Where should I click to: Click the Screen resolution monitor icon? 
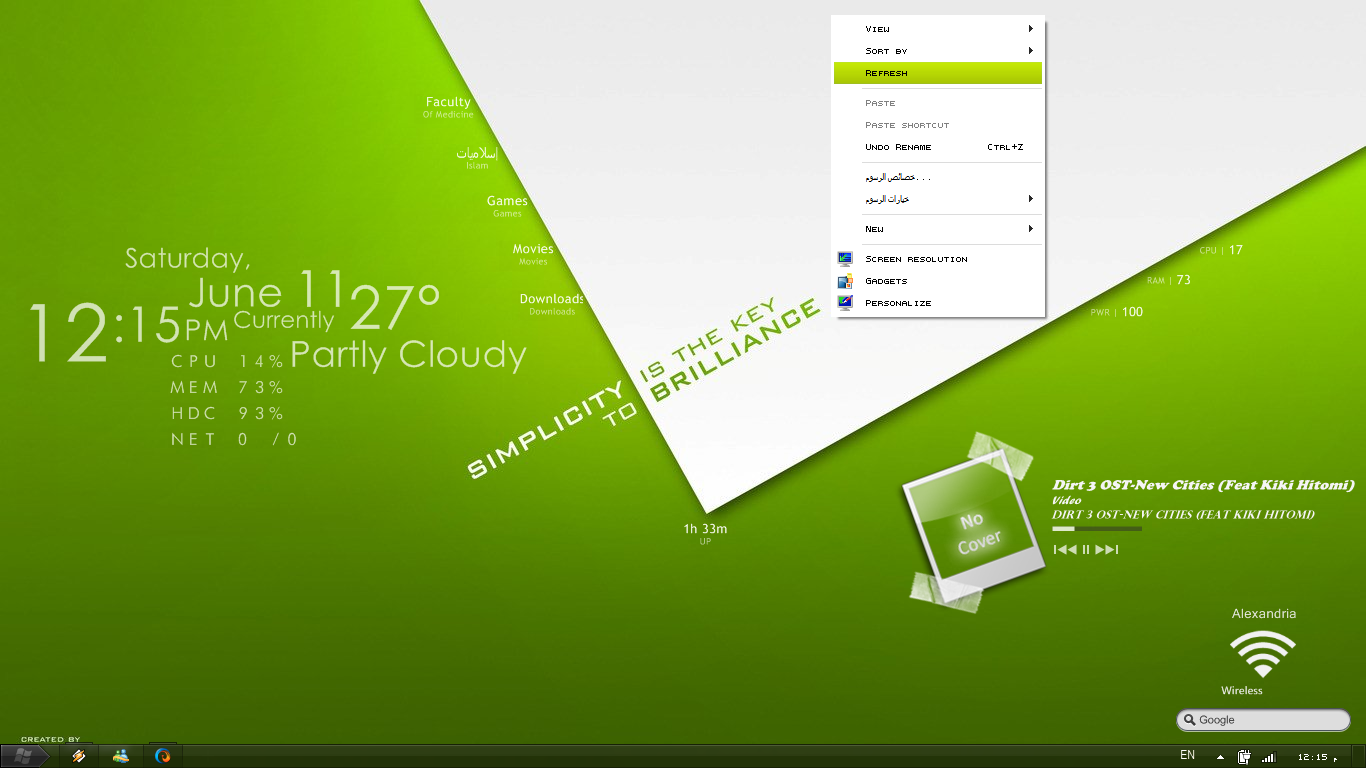(x=846, y=259)
